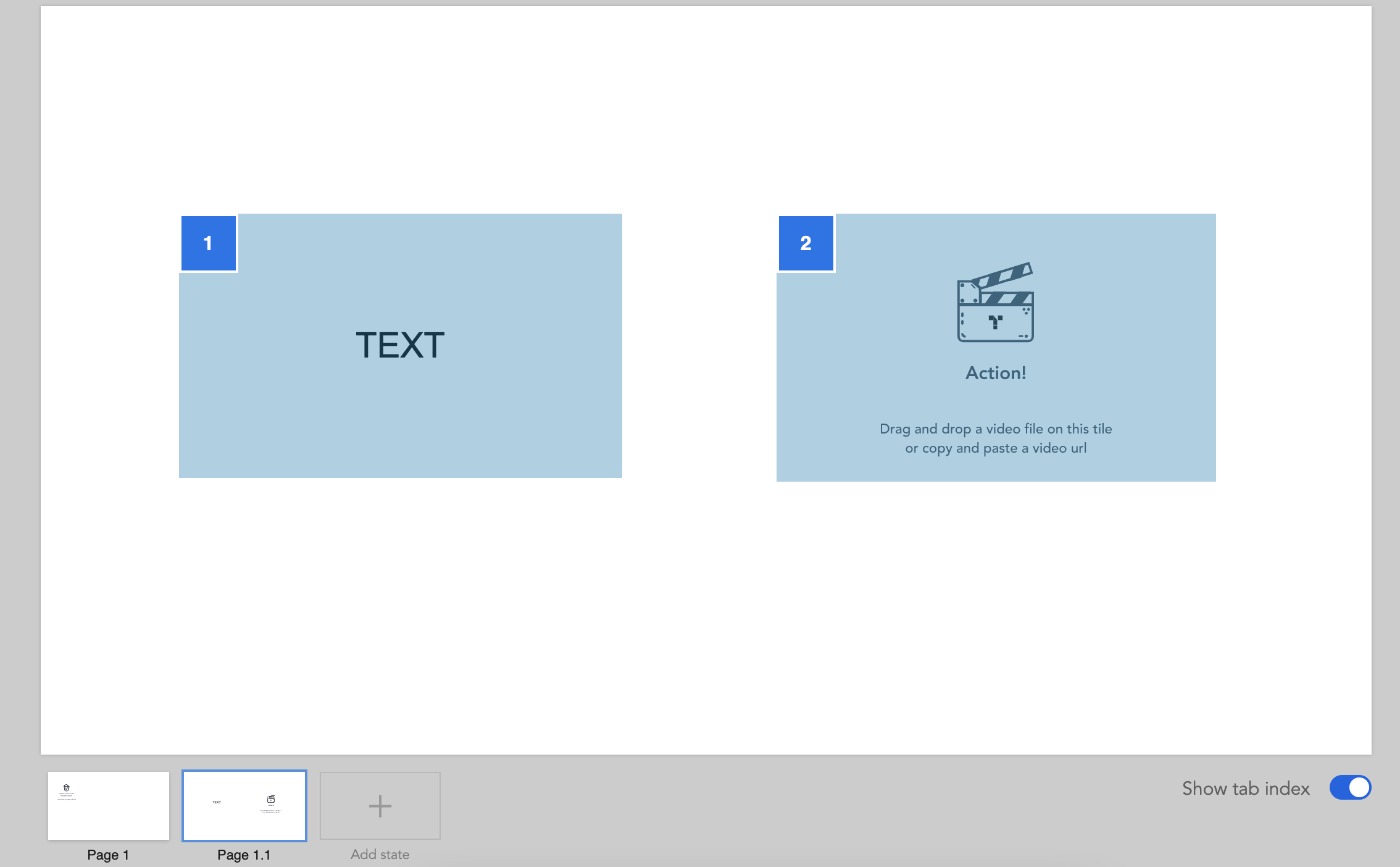Select the TEXT heading in first tile

[400, 345]
